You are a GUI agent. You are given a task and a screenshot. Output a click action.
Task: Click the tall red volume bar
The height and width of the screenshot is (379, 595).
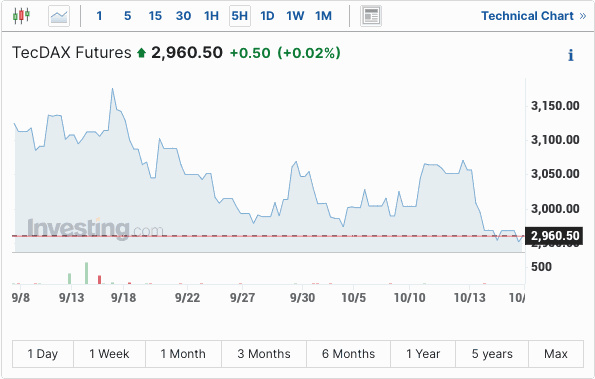(99, 280)
